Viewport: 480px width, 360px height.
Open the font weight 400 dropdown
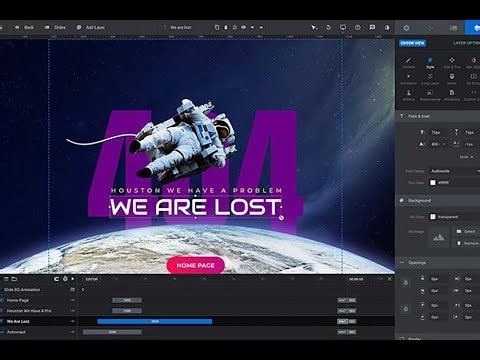pos(438,144)
